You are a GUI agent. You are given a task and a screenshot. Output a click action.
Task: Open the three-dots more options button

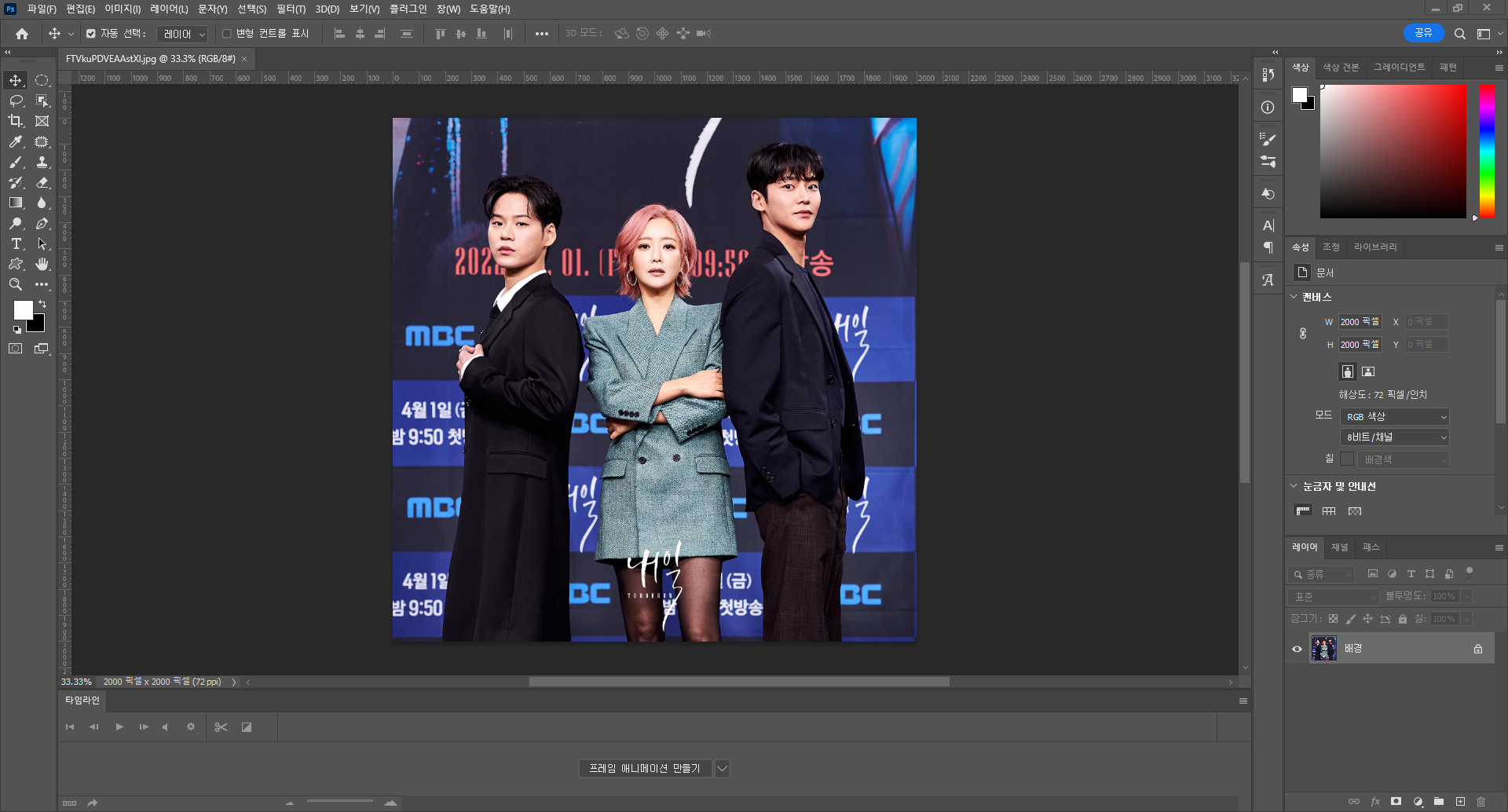pos(542,34)
